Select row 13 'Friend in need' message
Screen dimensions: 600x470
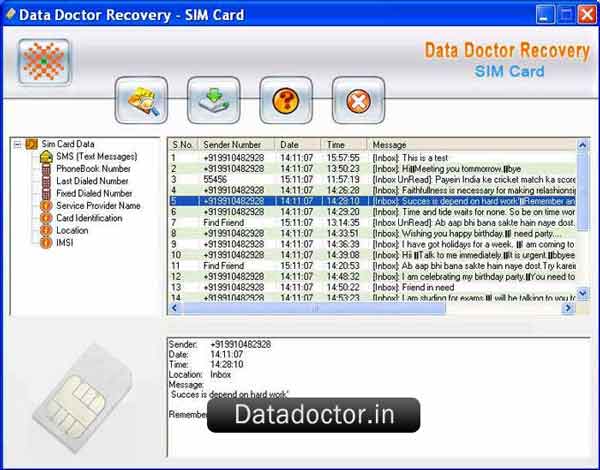click(x=372, y=287)
